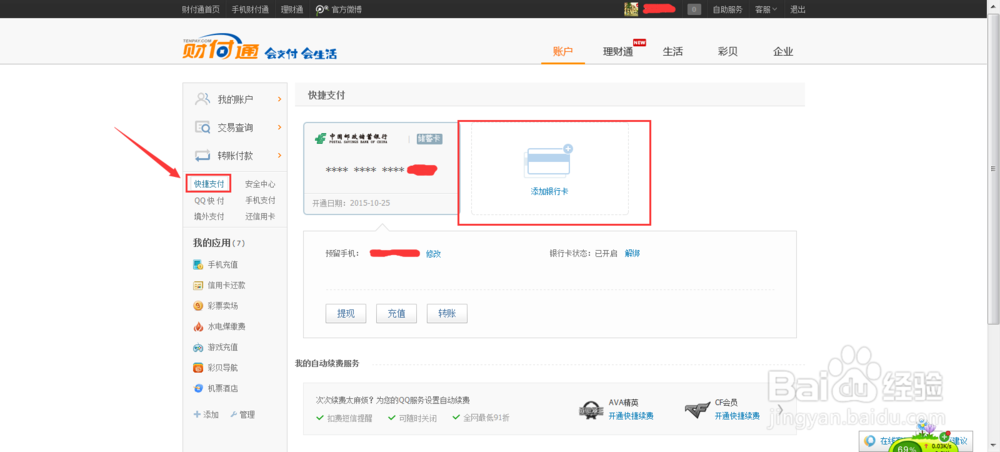Click the 转账 button
1000x452 pixels.
(x=447, y=314)
